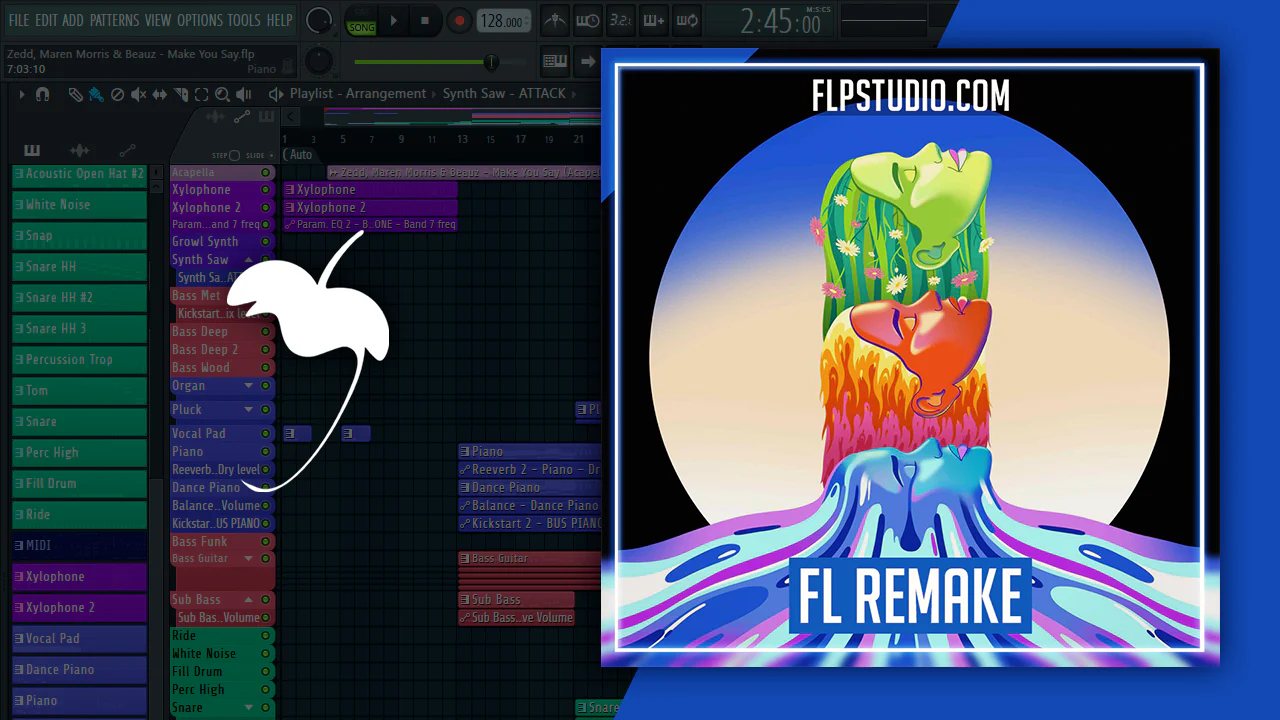Mute the Xylophone track via its green dot
Image resolution: width=1280 pixels, height=720 pixels.
pos(265,190)
